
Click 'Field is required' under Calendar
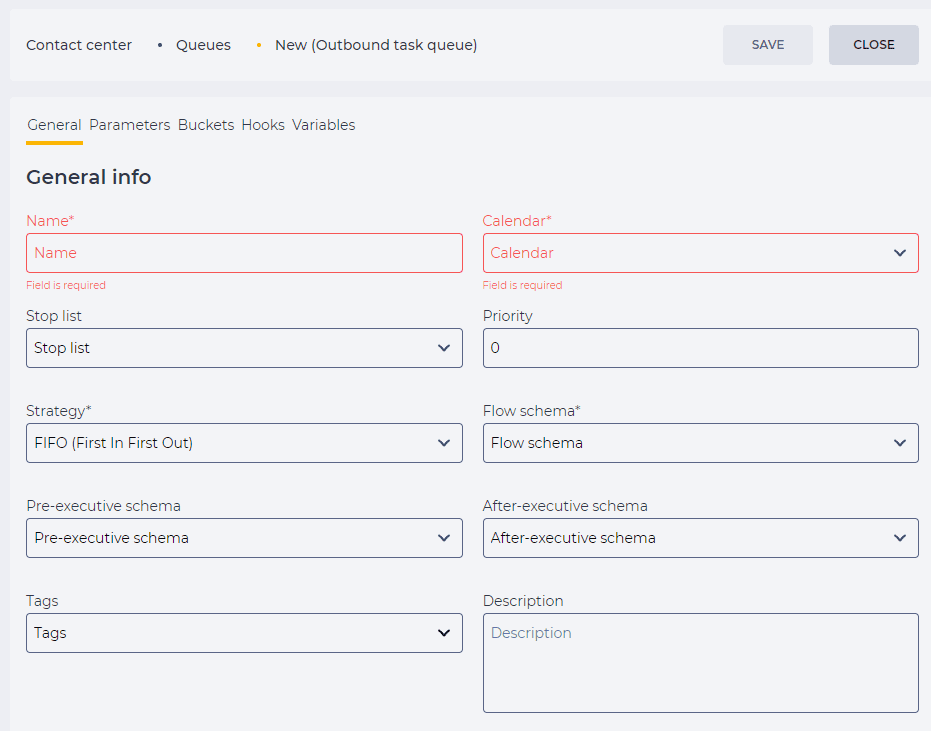click(522, 285)
